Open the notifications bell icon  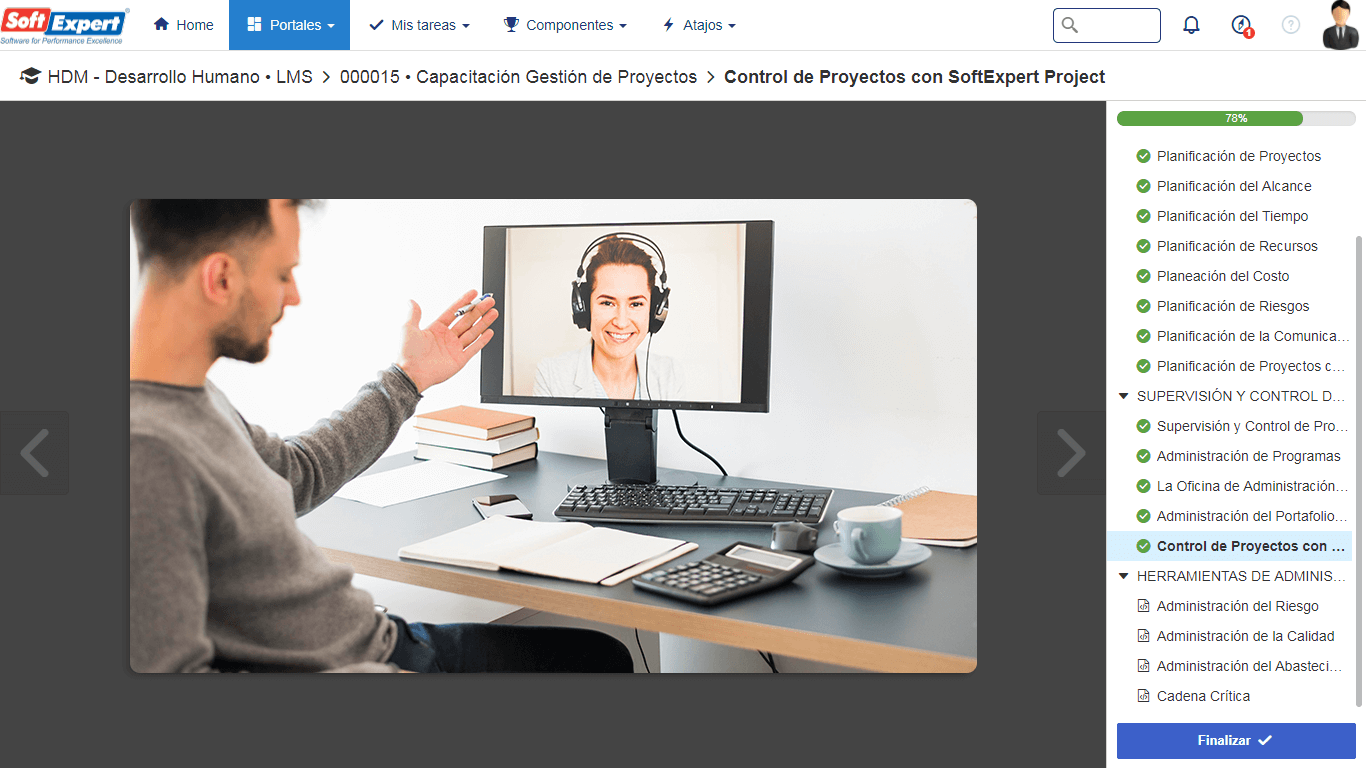pos(1191,25)
